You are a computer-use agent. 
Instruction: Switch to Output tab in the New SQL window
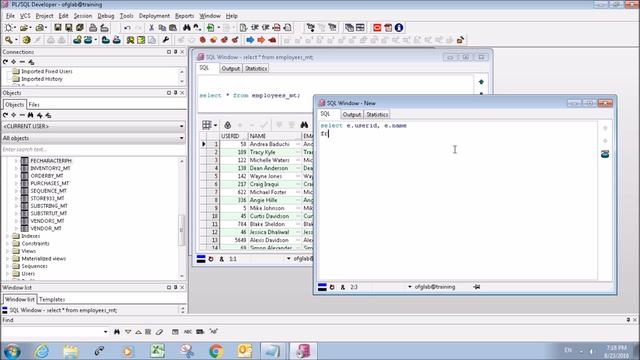click(x=351, y=115)
